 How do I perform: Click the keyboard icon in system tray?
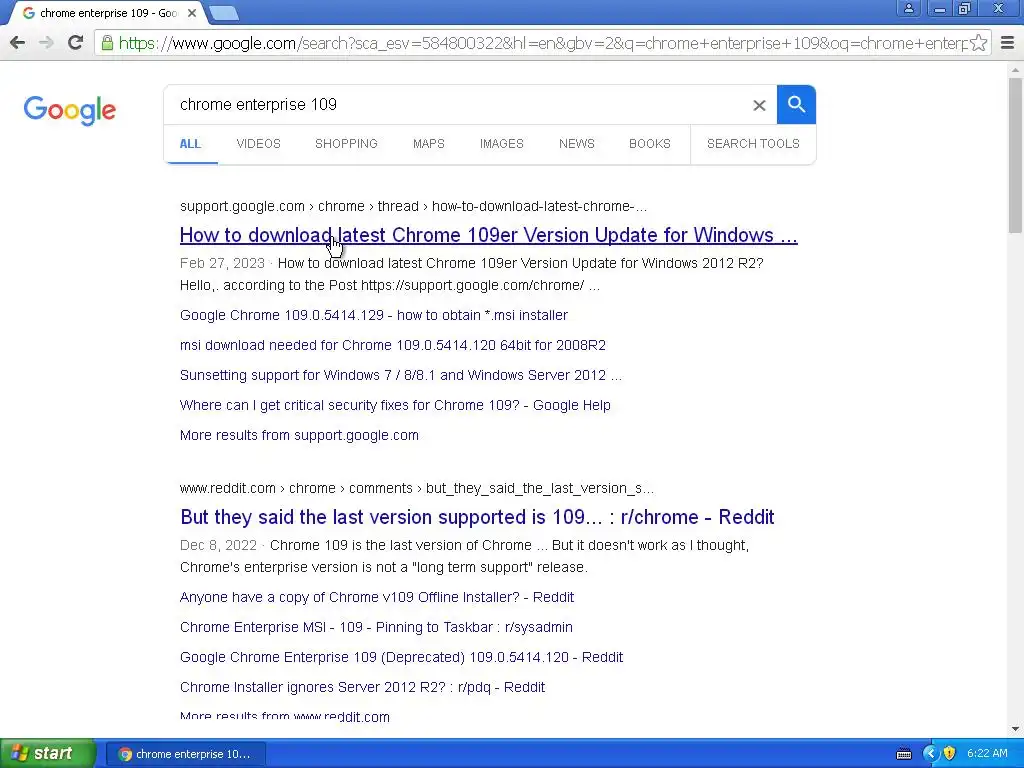pyautogui.click(x=904, y=754)
